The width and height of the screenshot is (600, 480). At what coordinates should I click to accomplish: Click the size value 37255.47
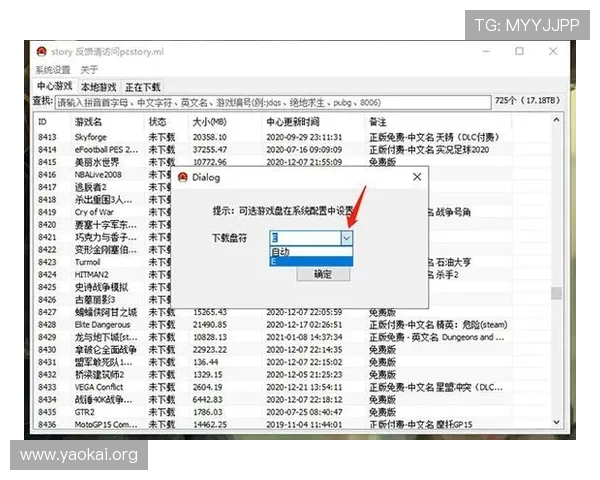(x=210, y=150)
